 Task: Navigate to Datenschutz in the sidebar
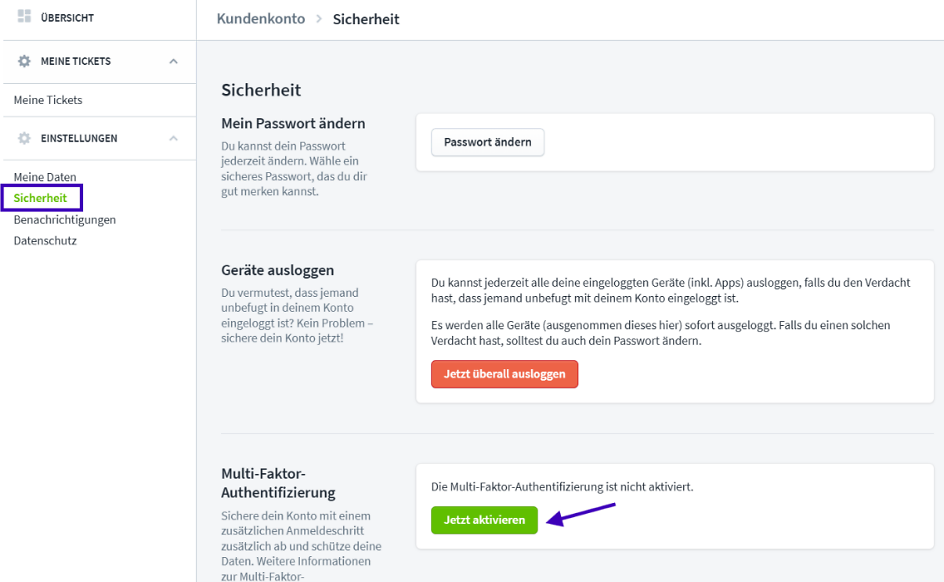click(45, 240)
